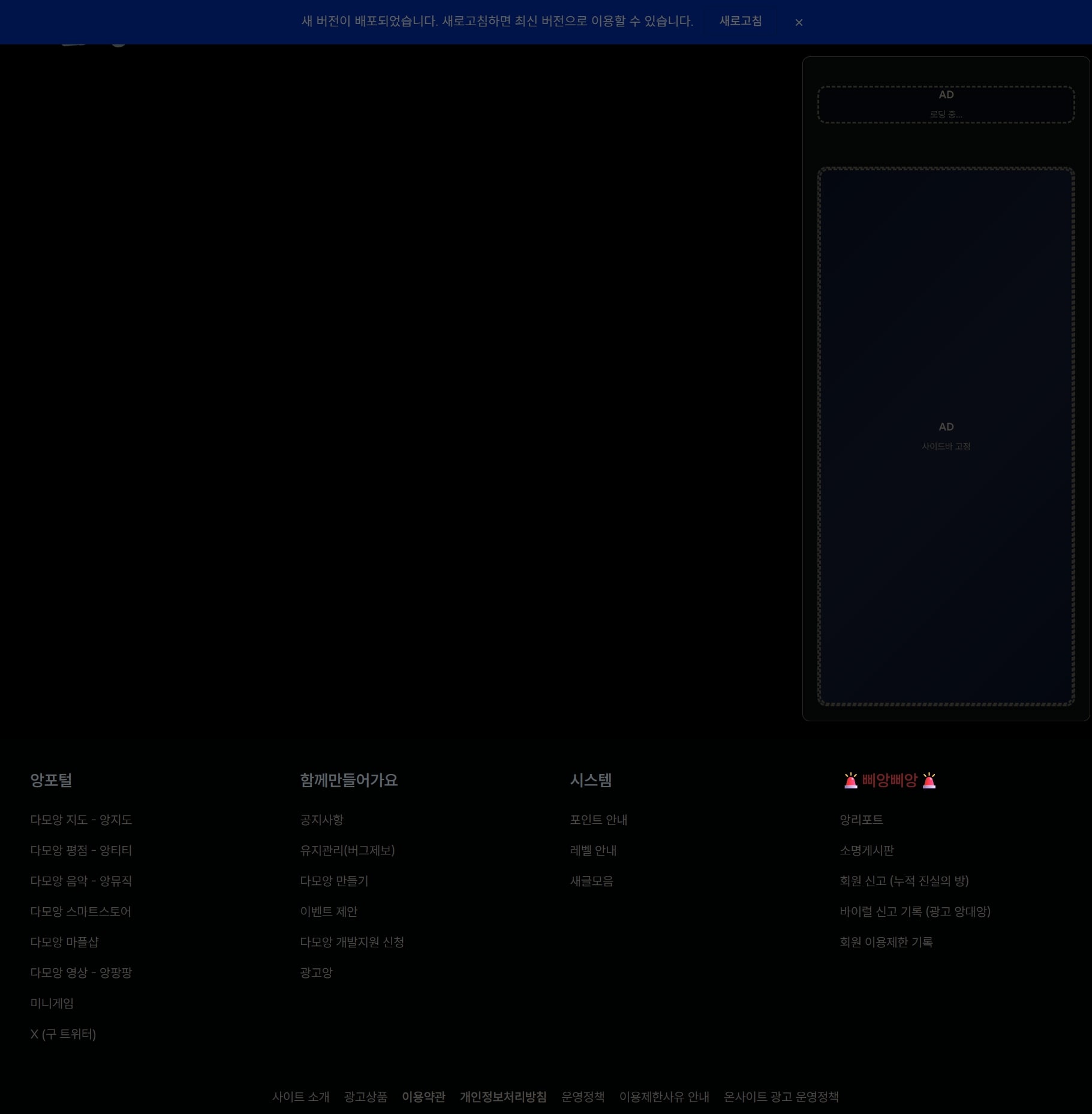Open 개인정보처리방침 in footer
The width and height of the screenshot is (1092, 1114).
(503, 1097)
